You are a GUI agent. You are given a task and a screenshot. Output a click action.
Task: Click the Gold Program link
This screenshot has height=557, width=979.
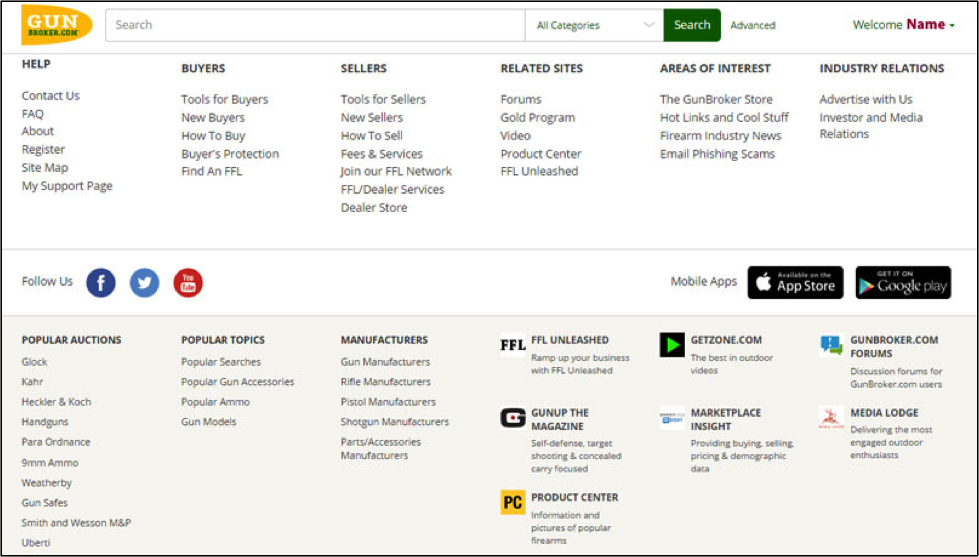(538, 117)
